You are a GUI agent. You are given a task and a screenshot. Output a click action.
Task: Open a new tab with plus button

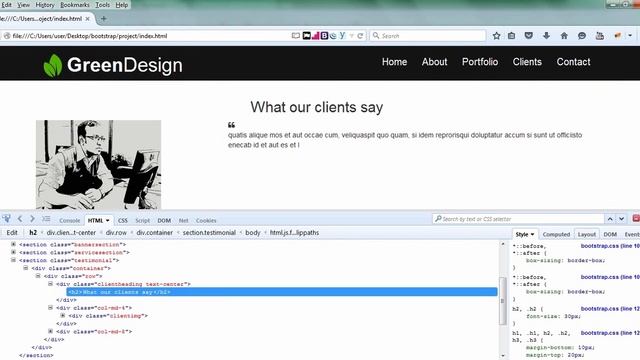(104, 19)
